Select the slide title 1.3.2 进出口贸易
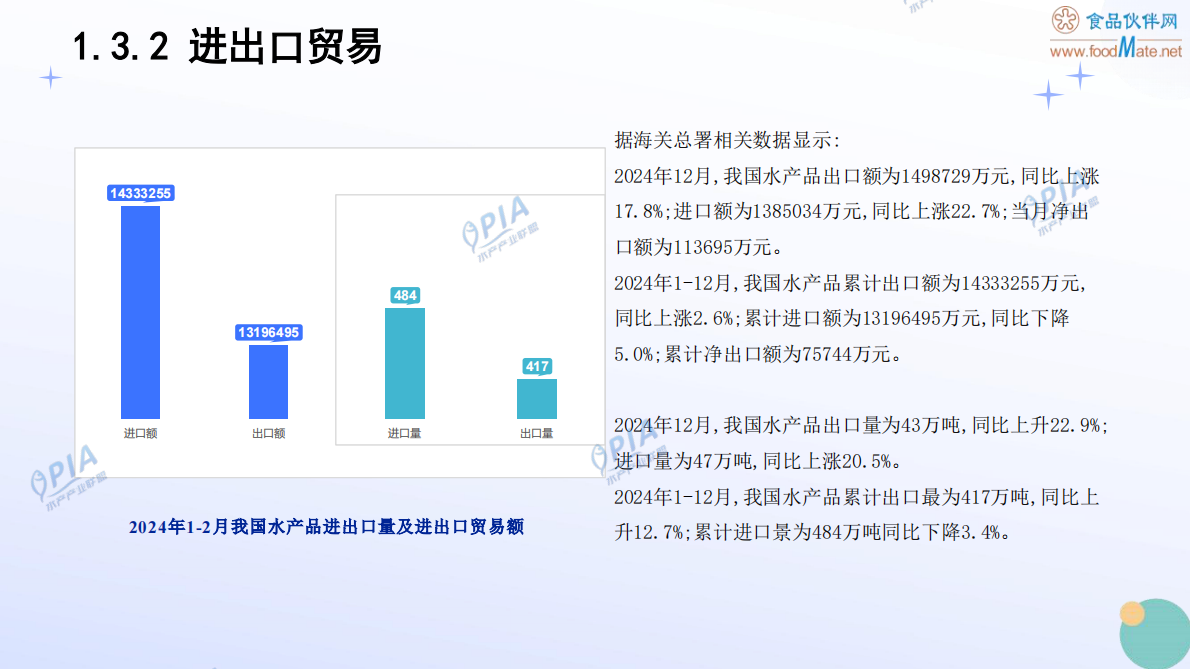This screenshot has width=1190, height=669. 230,45
